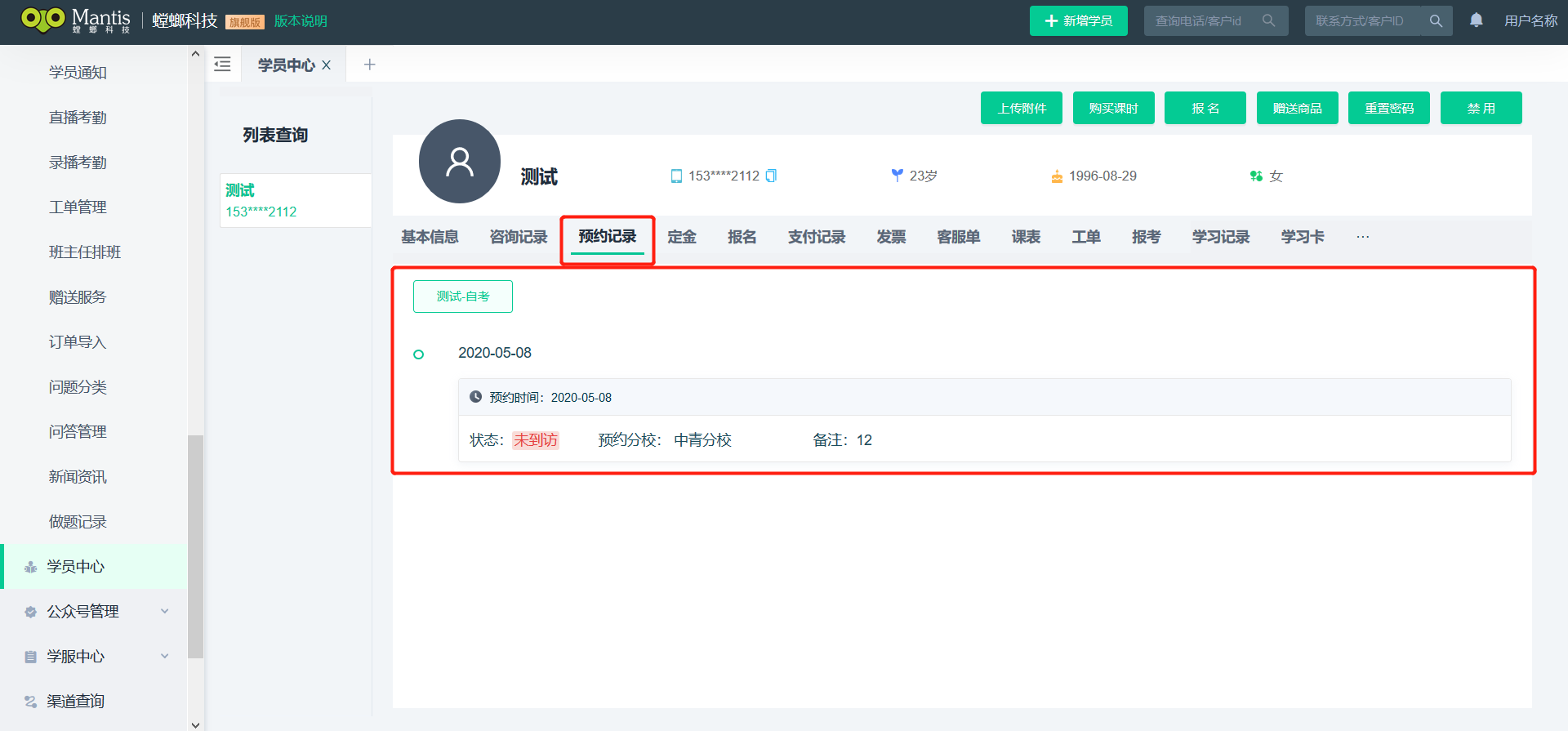Click the gender icon beside 女

click(x=1256, y=176)
